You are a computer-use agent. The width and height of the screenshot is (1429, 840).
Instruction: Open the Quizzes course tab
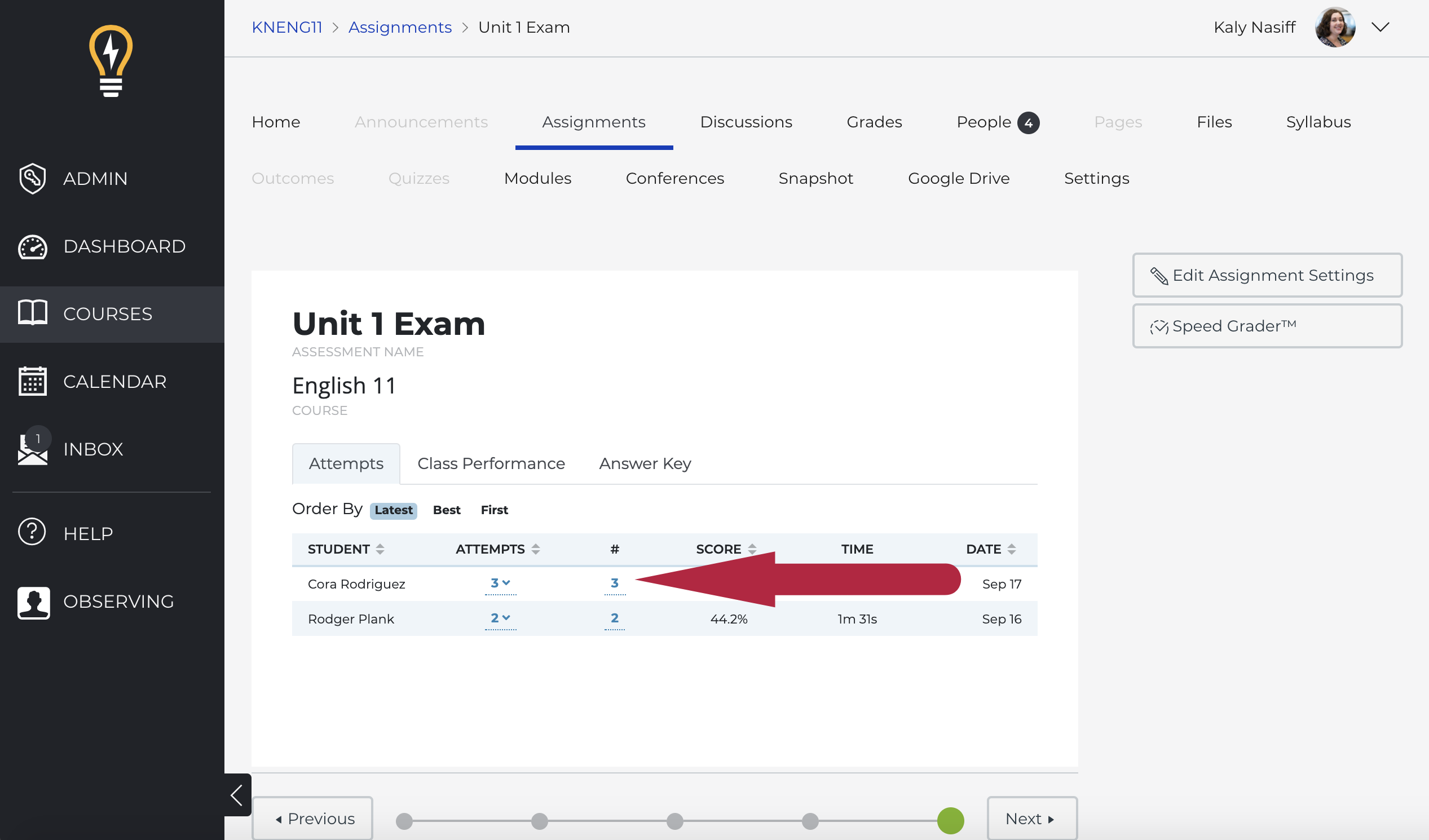pyautogui.click(x=419, y=178)
